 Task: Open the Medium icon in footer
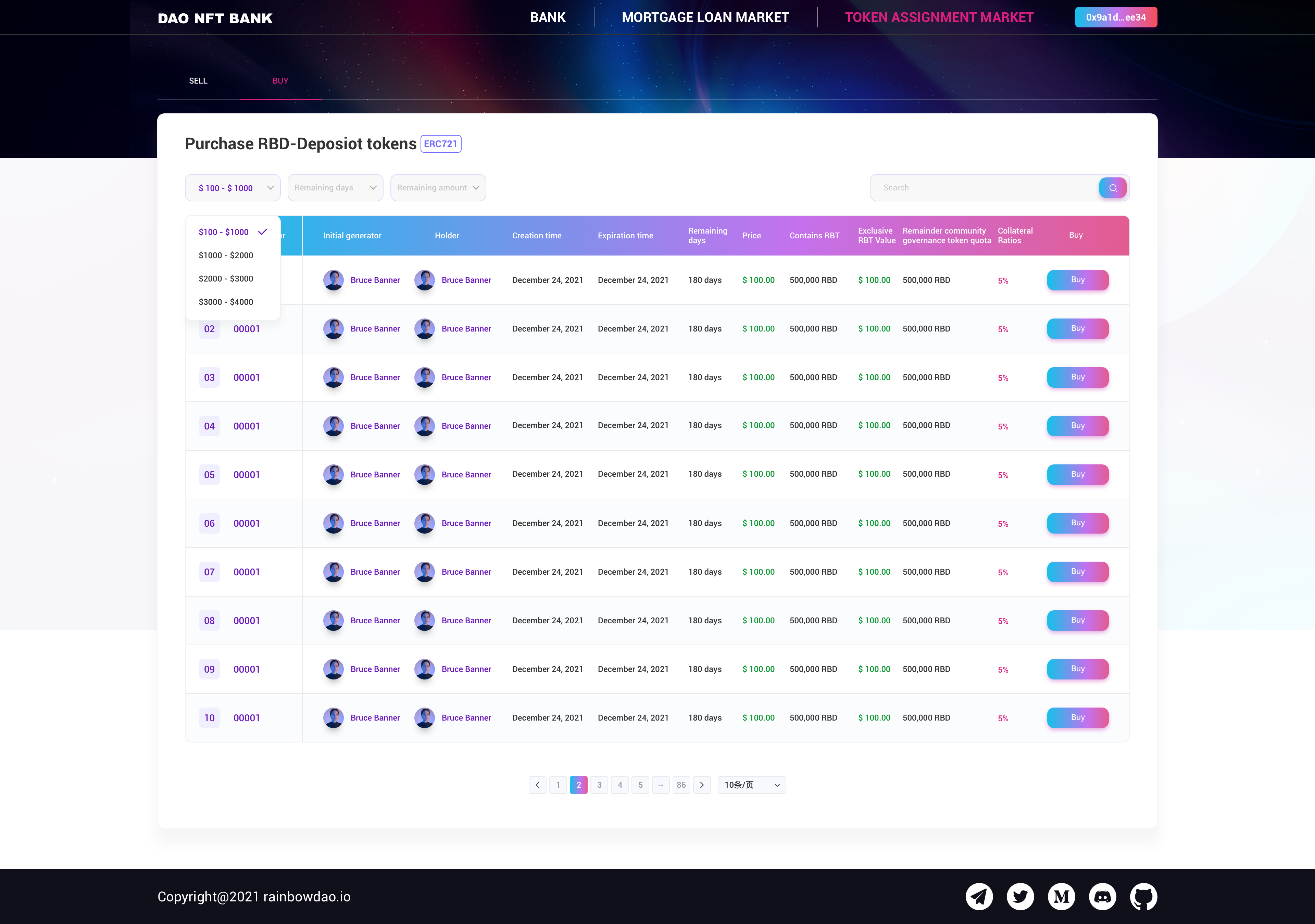tap(1061, 897)
